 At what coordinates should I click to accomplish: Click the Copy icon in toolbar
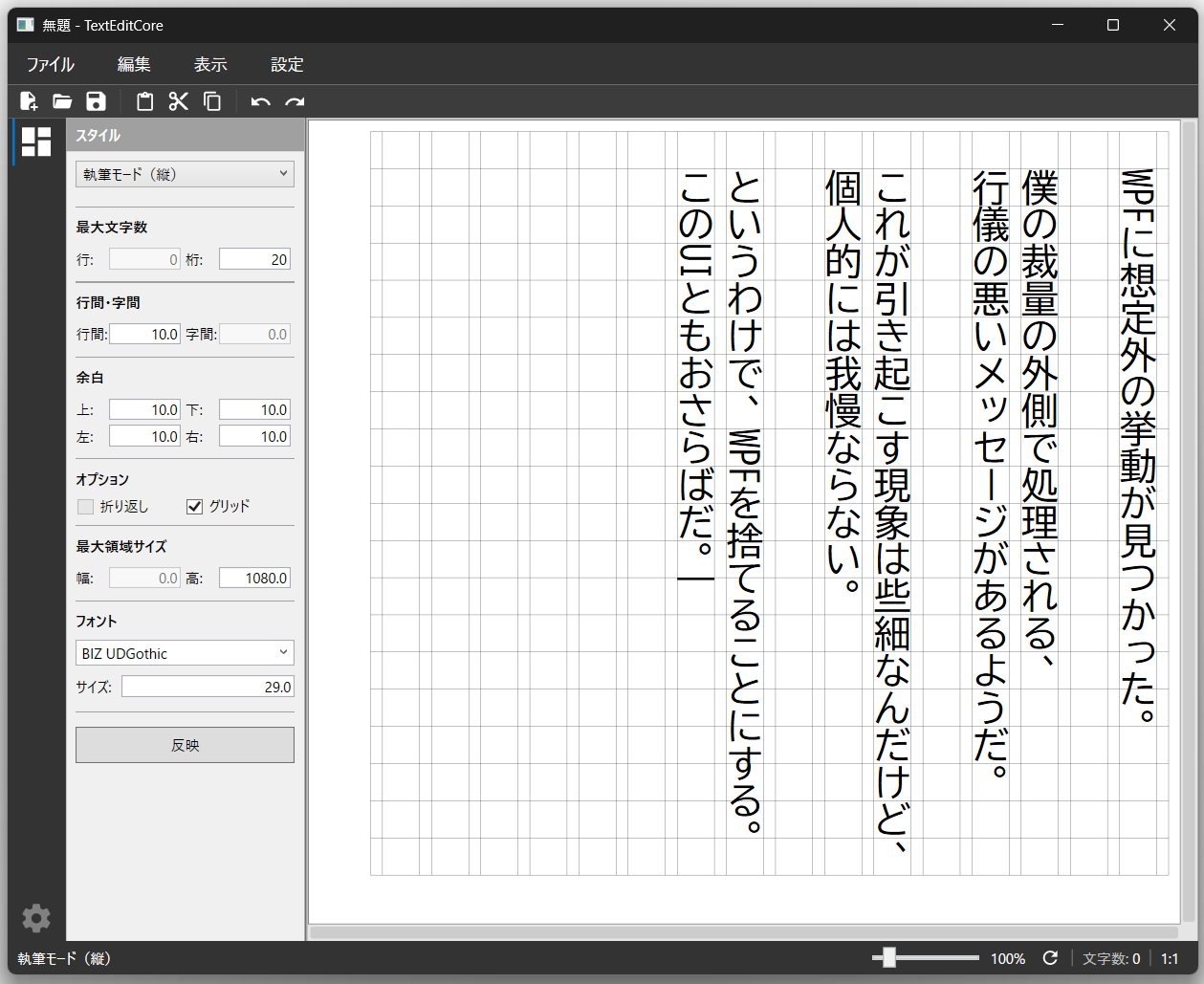click(212, 101)
